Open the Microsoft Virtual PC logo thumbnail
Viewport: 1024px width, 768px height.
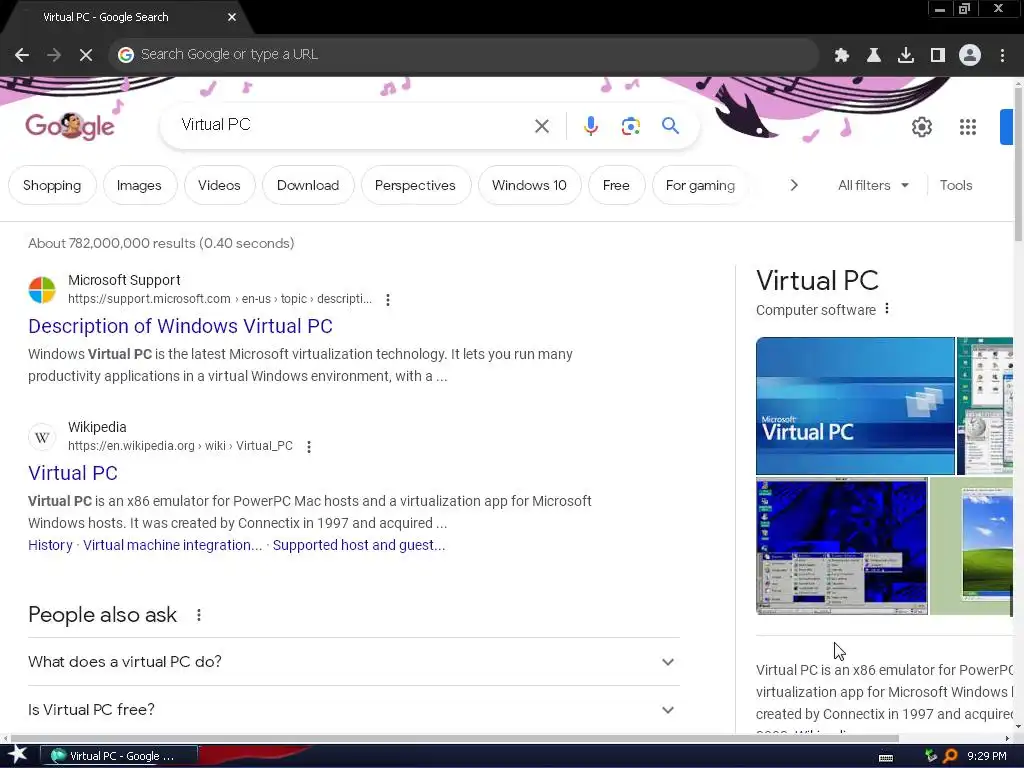tap(855, 406)
